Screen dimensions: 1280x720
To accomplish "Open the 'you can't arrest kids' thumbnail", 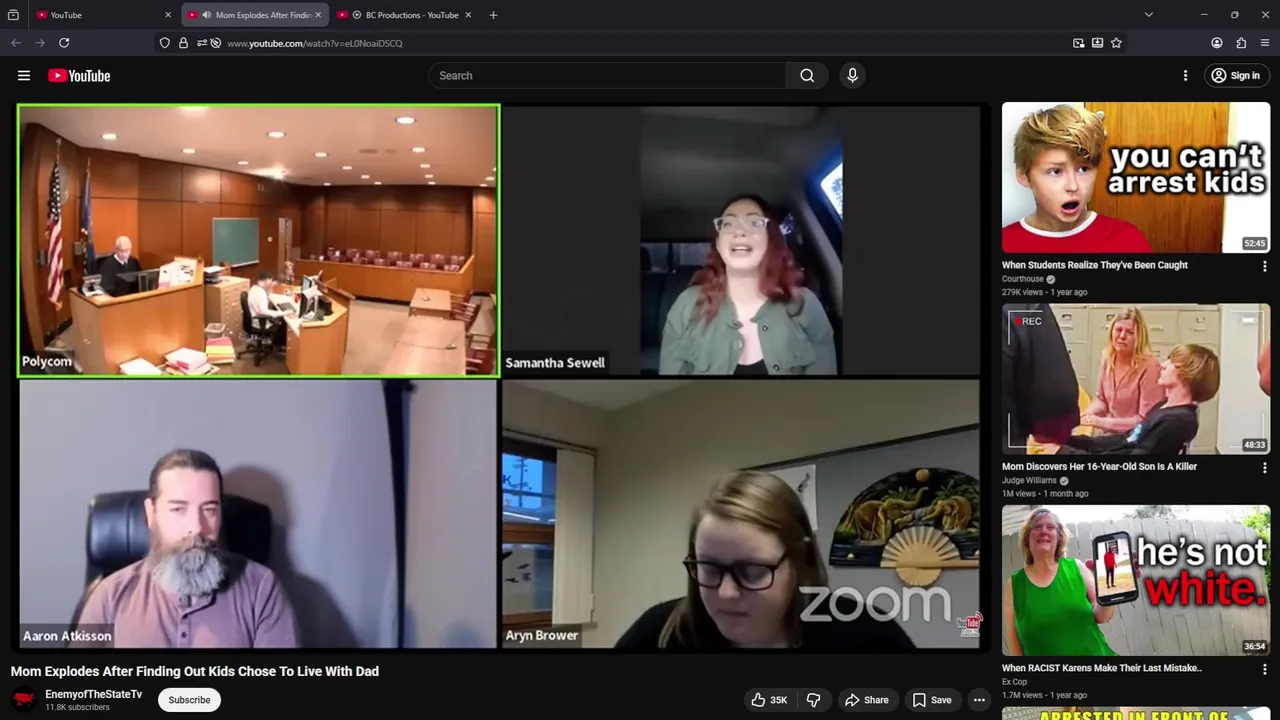I will (x=1136, y=177).
